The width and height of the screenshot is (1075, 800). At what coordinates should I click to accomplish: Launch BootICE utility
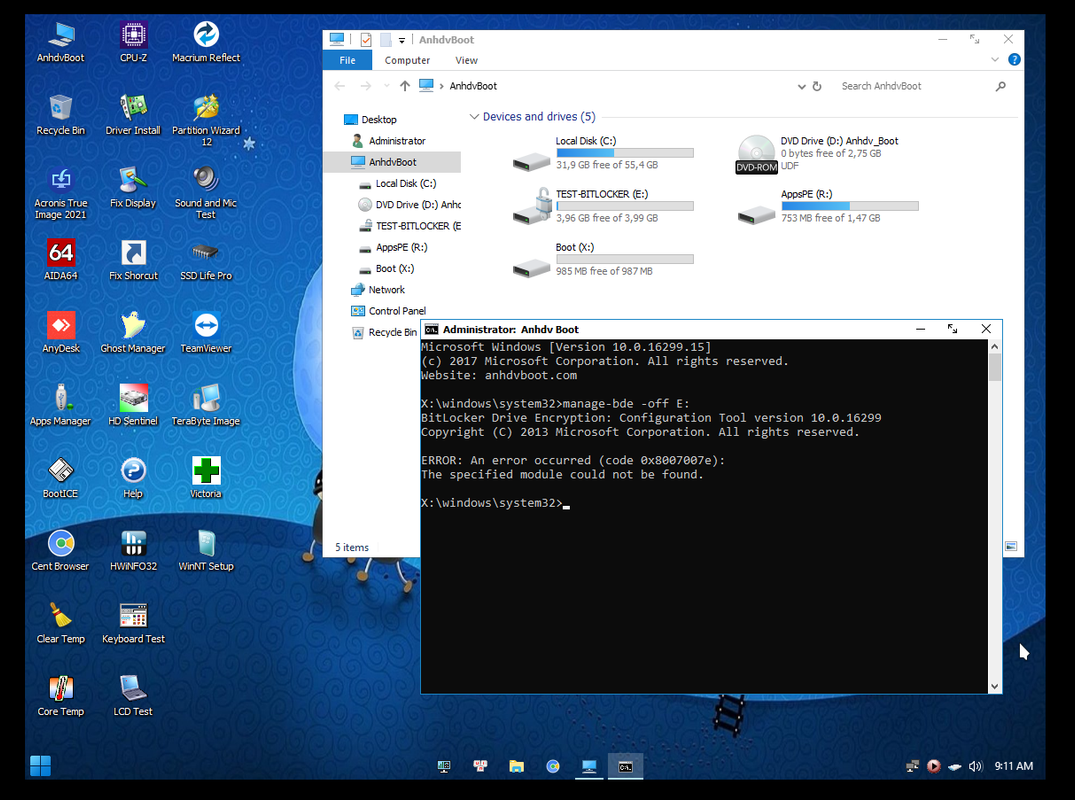[60, 478]
